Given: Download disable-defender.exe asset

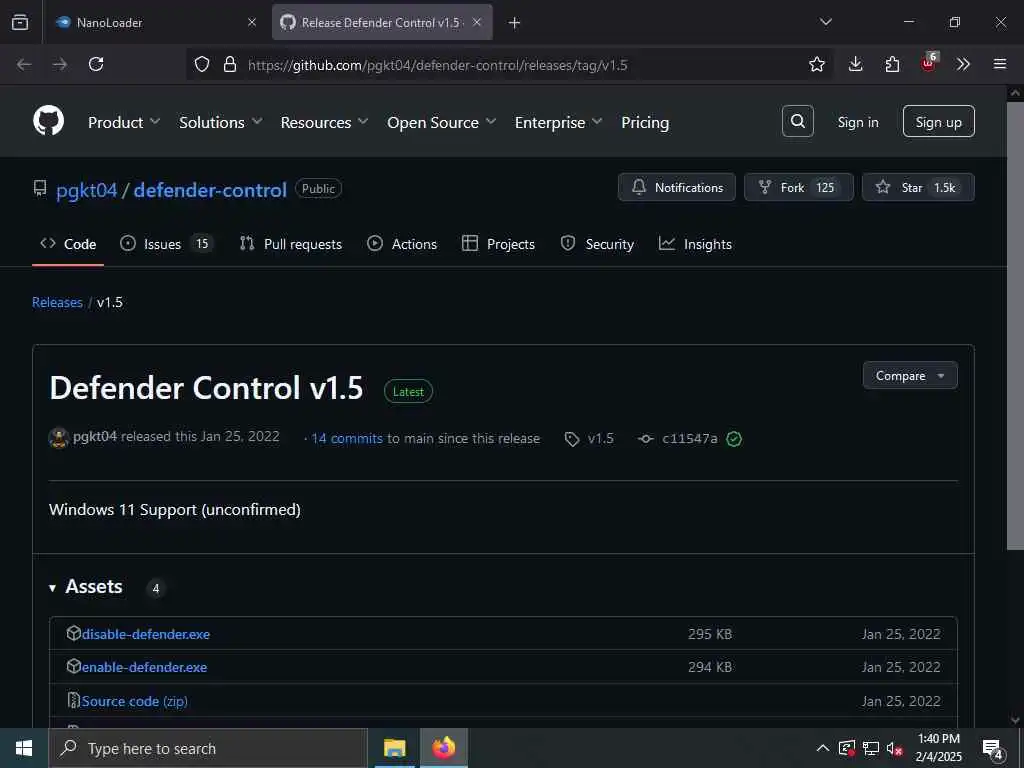Looking at the screenshot, I should coord(146,634).
